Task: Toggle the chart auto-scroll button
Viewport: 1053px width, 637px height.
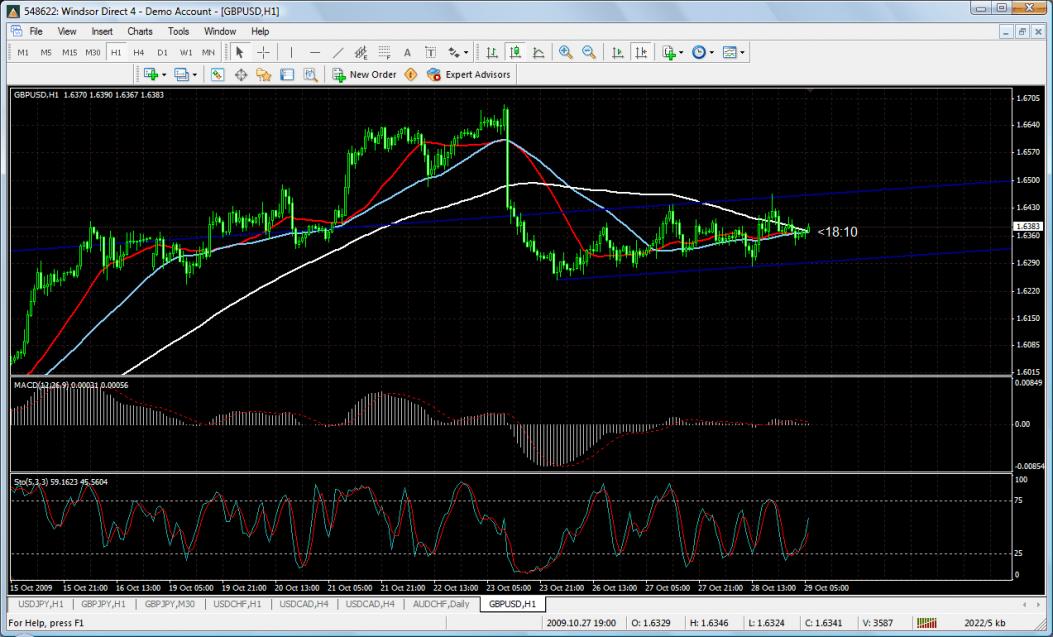Action: coord(617,52)
